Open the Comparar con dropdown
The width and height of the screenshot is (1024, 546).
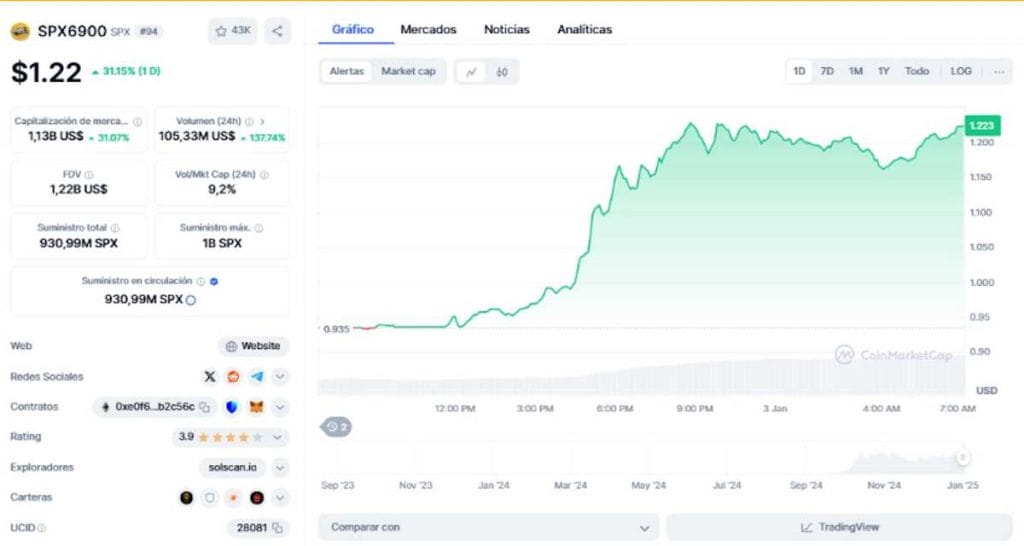click(x=488, y=528)
